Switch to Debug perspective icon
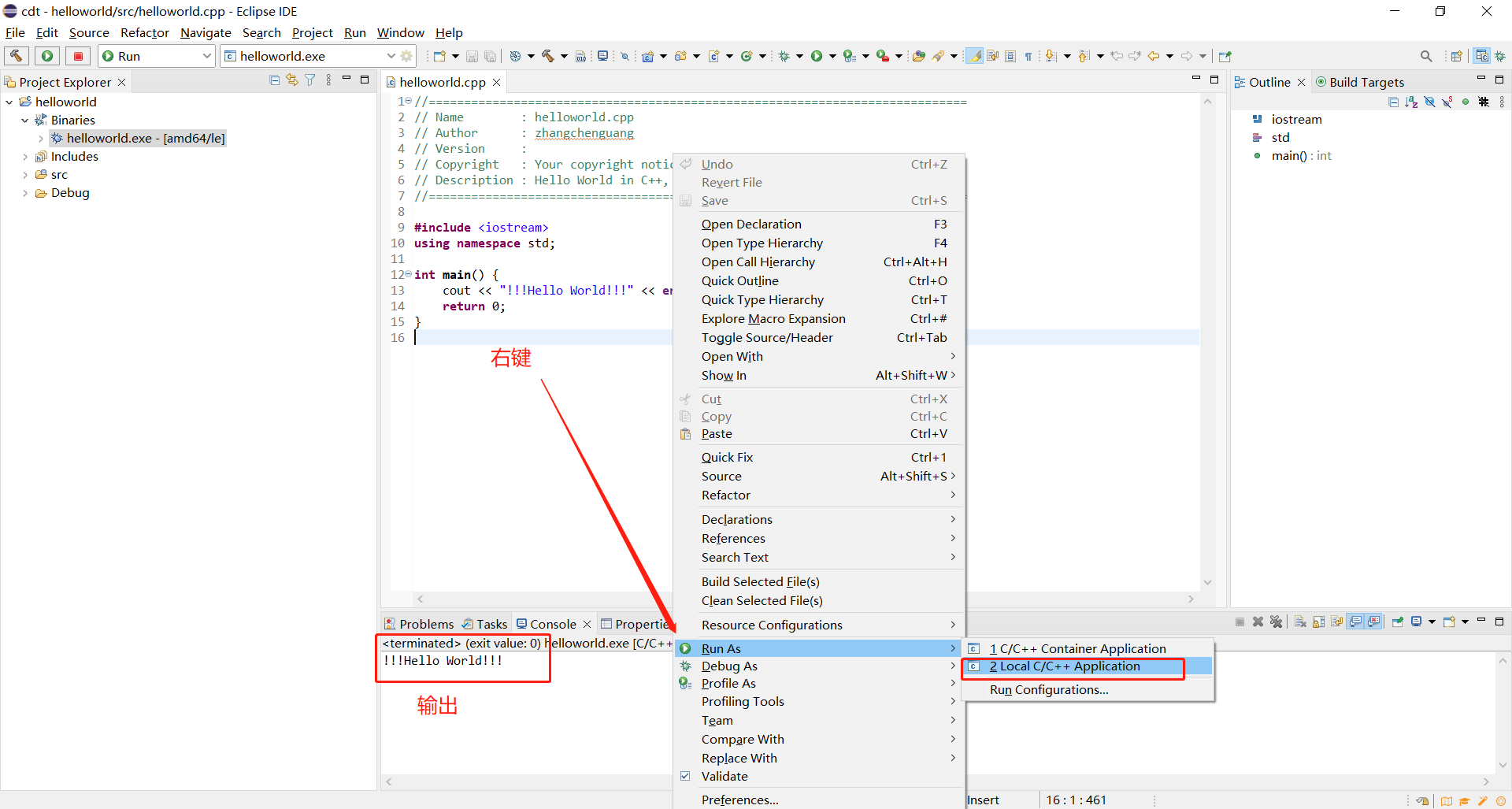1512x809 pixels. click(x=1500, y=56)
